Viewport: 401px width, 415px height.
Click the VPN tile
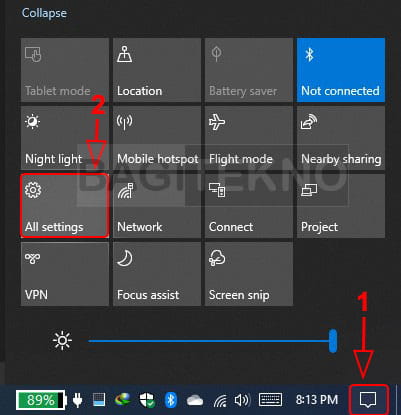point(65,274)
